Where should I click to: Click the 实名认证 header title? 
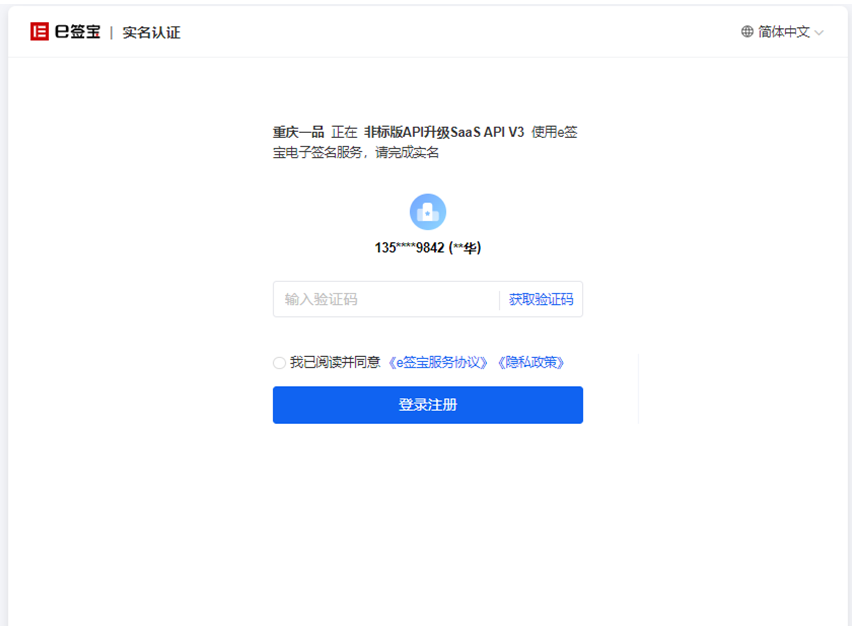(151, 33)
